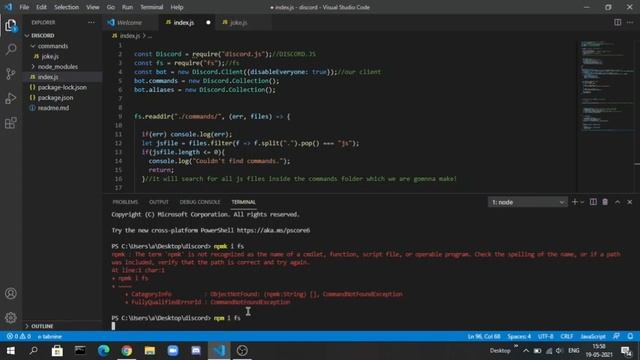Click the feedback icon in status bar
The width and height of the screenshot is (640, 360).
616,336
